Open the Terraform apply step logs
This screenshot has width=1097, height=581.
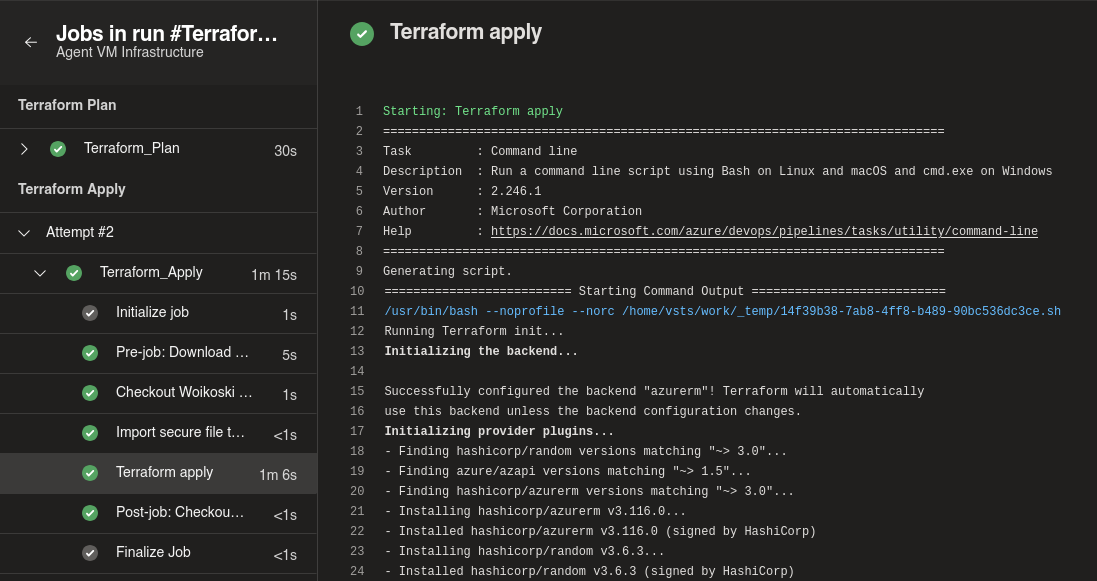[166, 472]
